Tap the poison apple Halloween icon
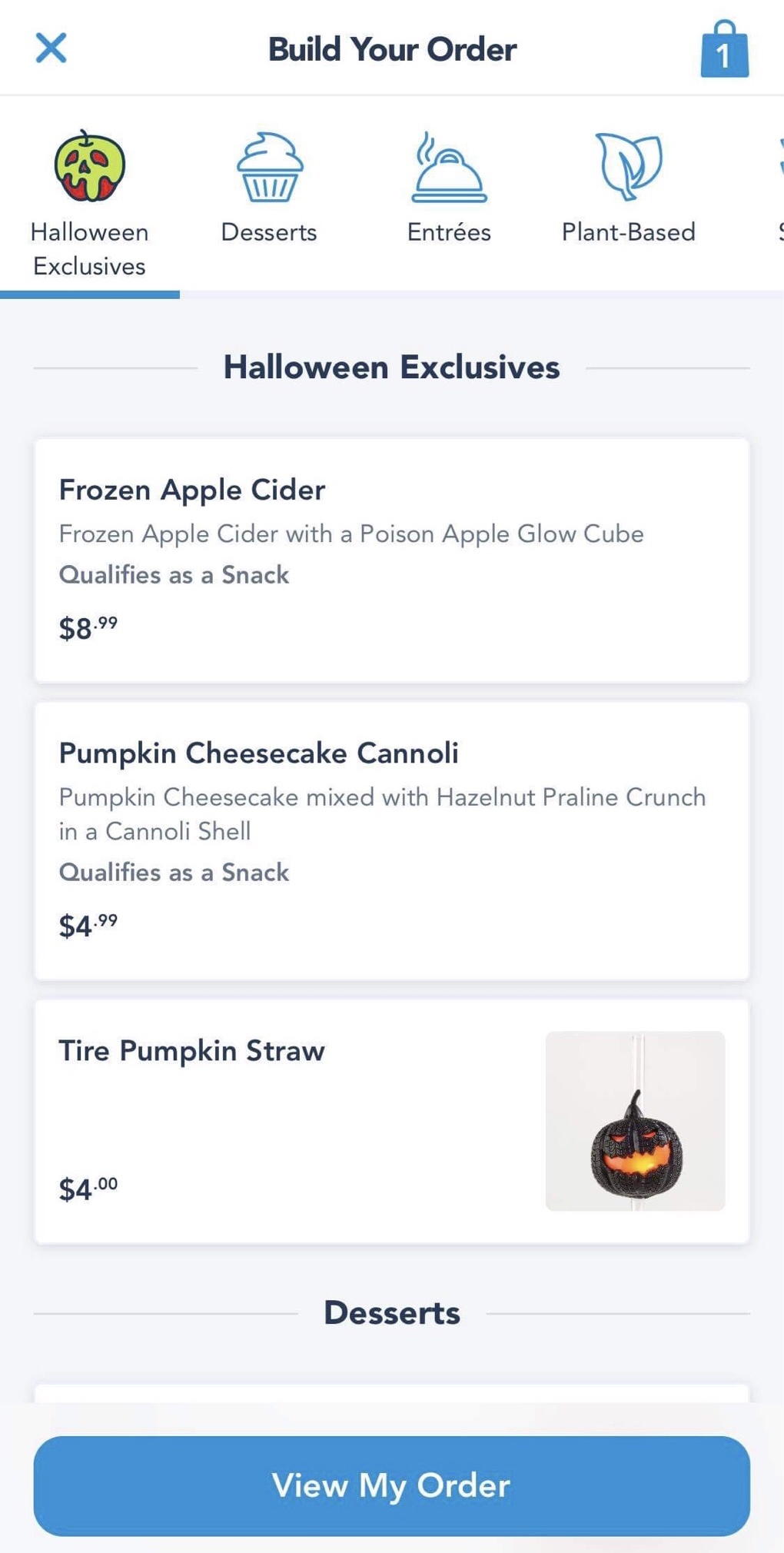 click(x=89, y=166)
